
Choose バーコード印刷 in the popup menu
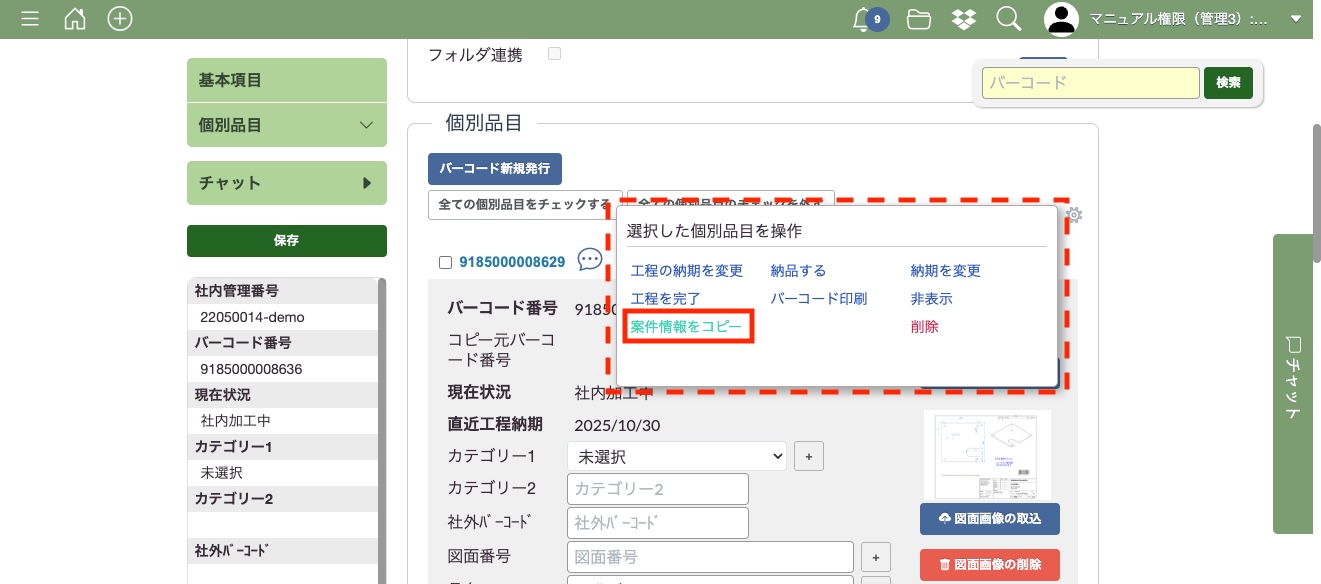pyautogui.click(x=818, y=299)
